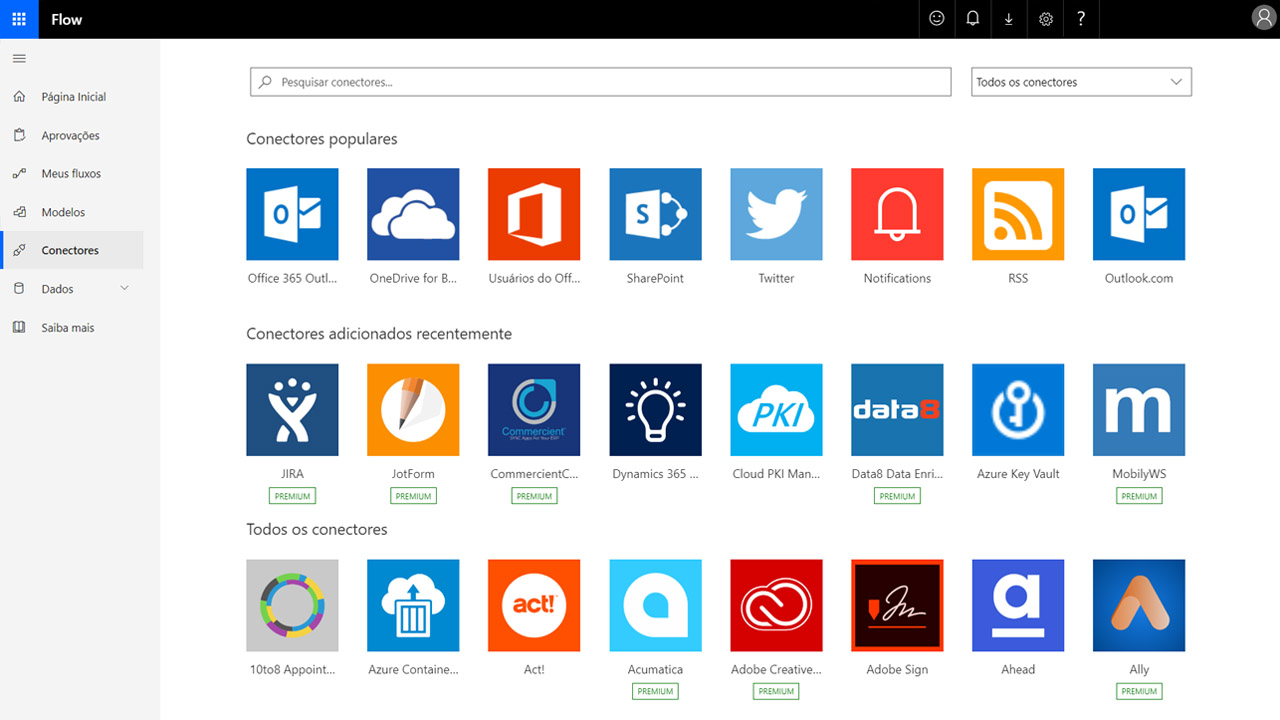The height and width of the screenshot is (720, 1280).
Task: Collapse the sidebar with hamburger icon
Action: pos(19,59)
